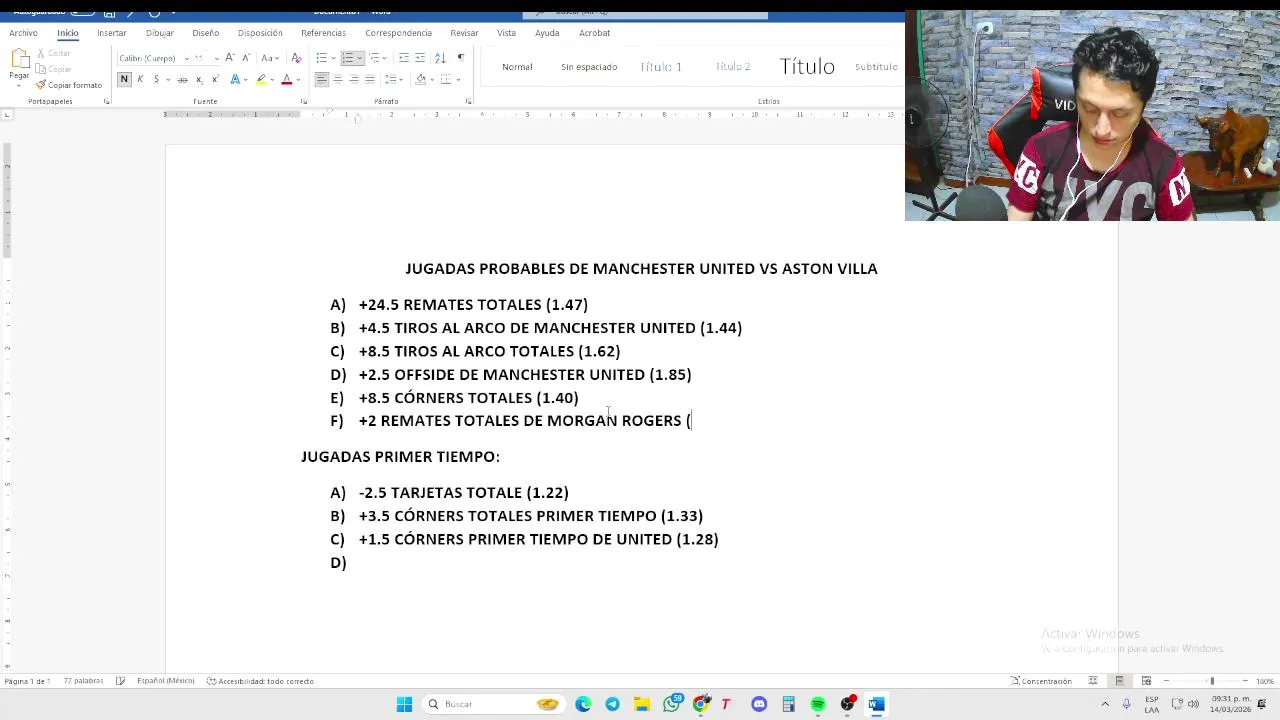Open Microsoft Edge from the taskbar
Viewport: 1280px width, 720px height.
(x=583, y=704)
